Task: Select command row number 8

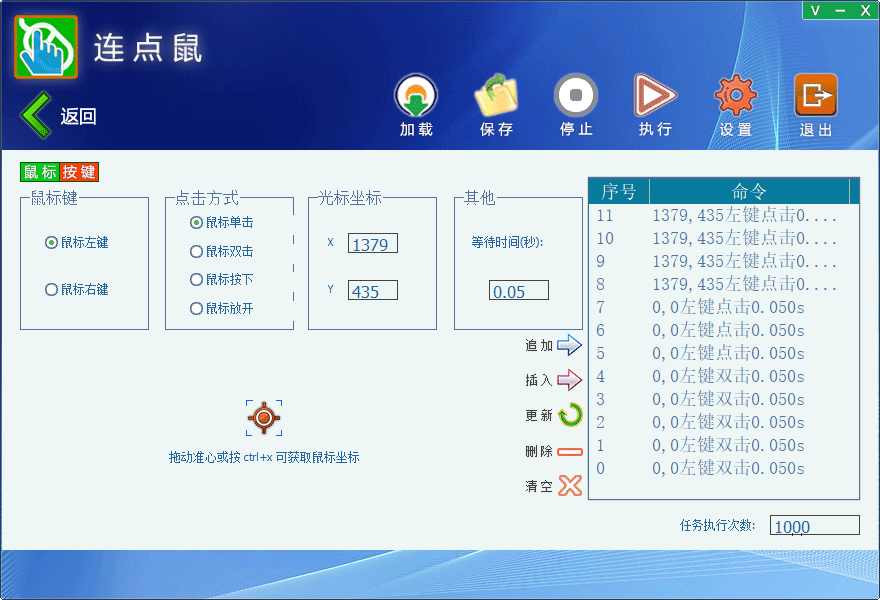Action: coord(724,285)
